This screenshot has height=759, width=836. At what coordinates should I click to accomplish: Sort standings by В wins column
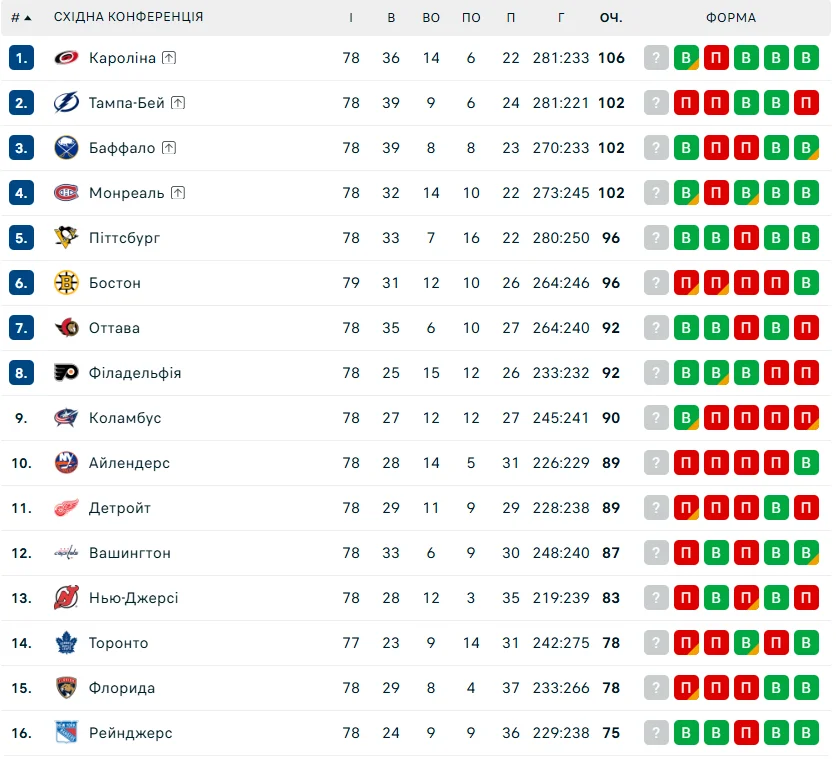point(391,18)
